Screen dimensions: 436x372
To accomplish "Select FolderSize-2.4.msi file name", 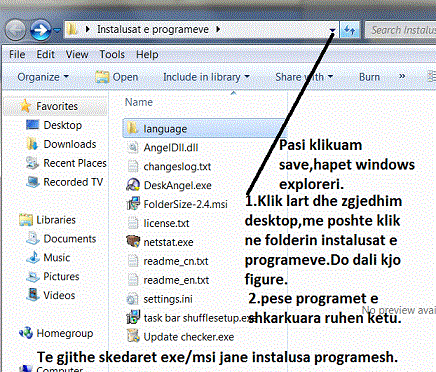I will (185, 204).
